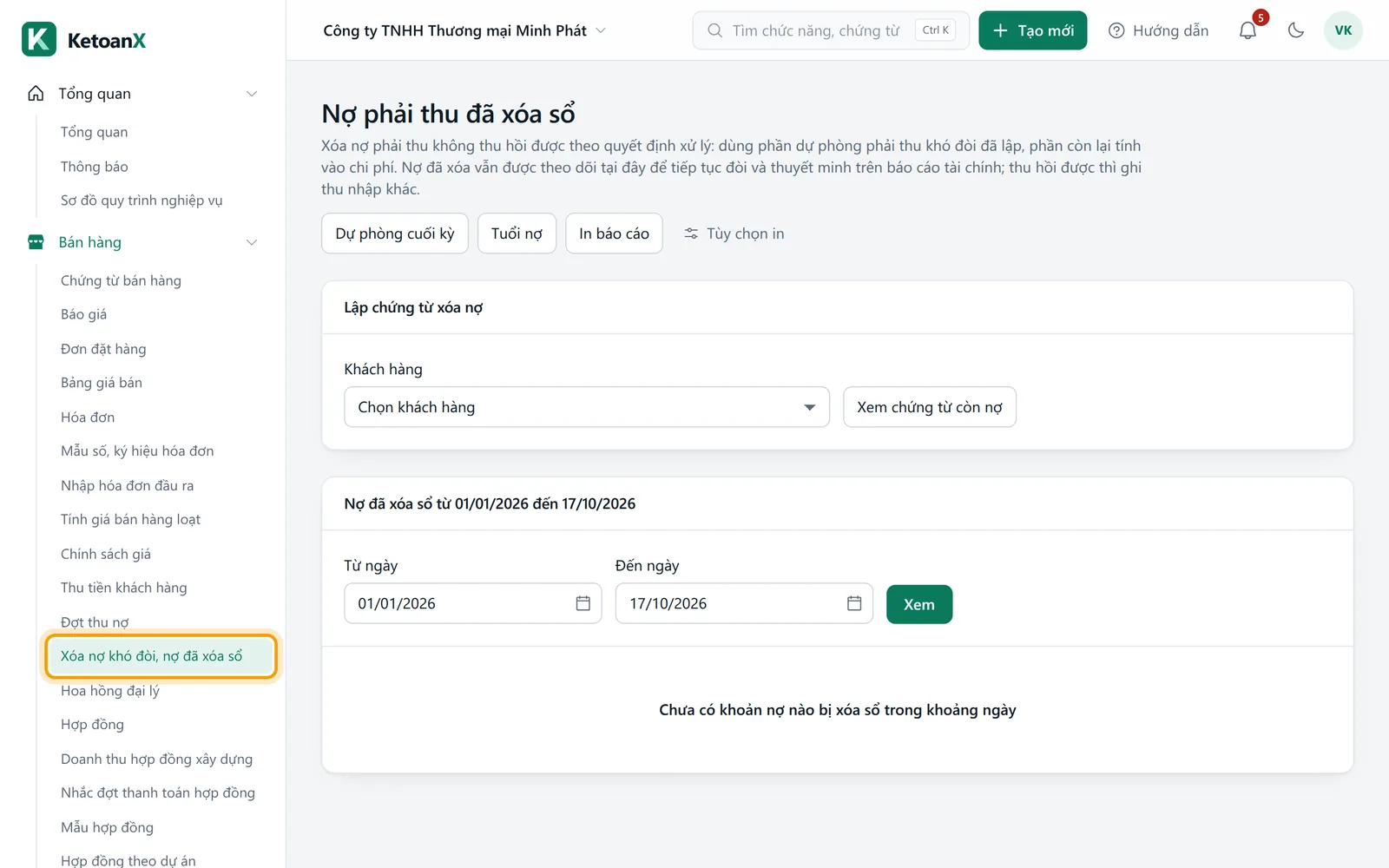Click the Tuổi nợ button
Screen dimensions: 1389x868
517,233
